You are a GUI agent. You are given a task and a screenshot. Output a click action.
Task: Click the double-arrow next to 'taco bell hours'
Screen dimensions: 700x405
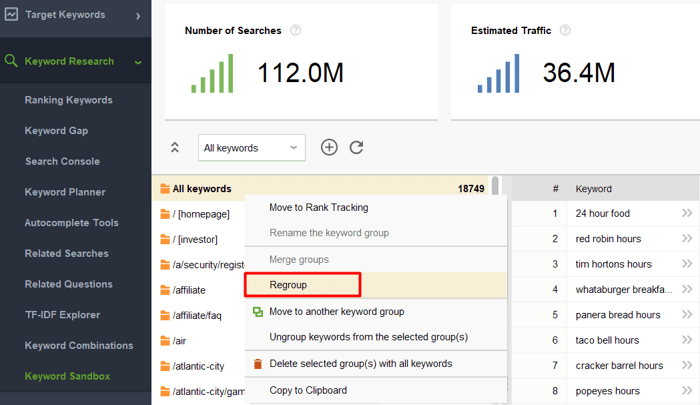click(x=687, y=340)
